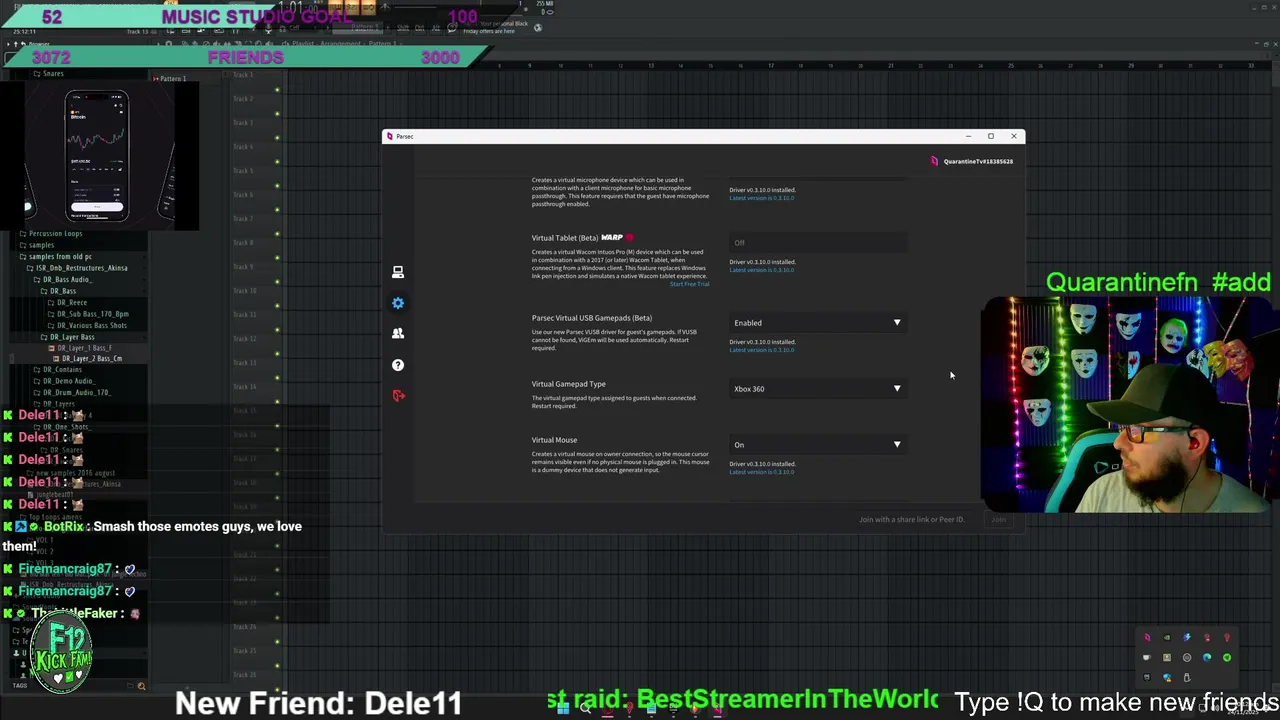1280x720 pixels.
Task: Collapse DR_Layer Bass folder
Action: point(68,337)
